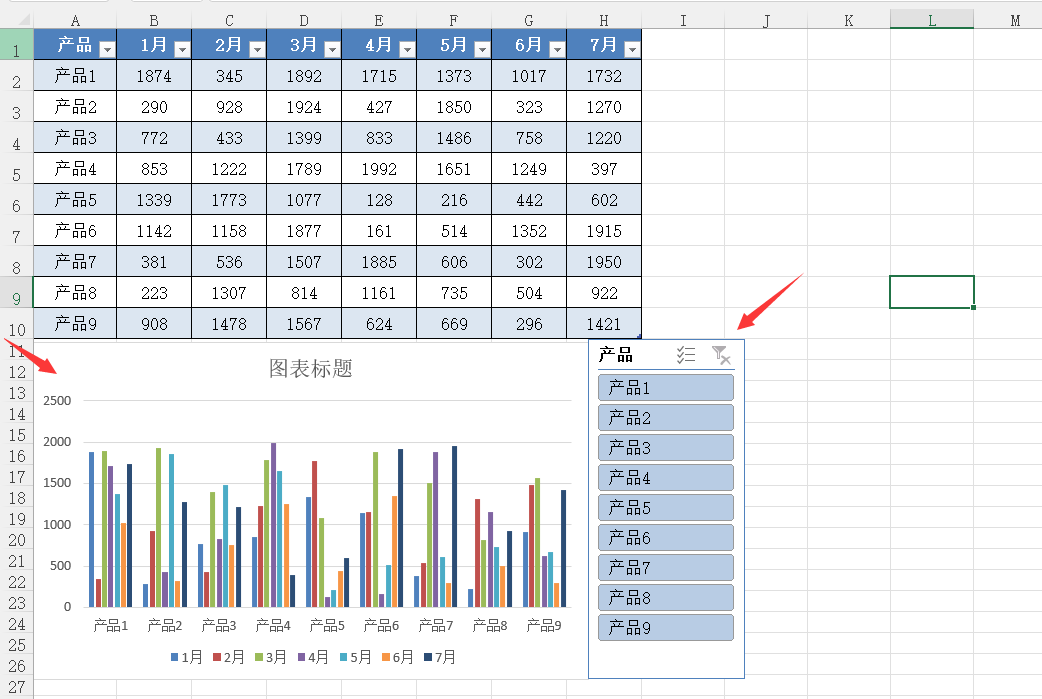1042x699 pixels.
Task: Select column L header
Action: tap(932, 21)
